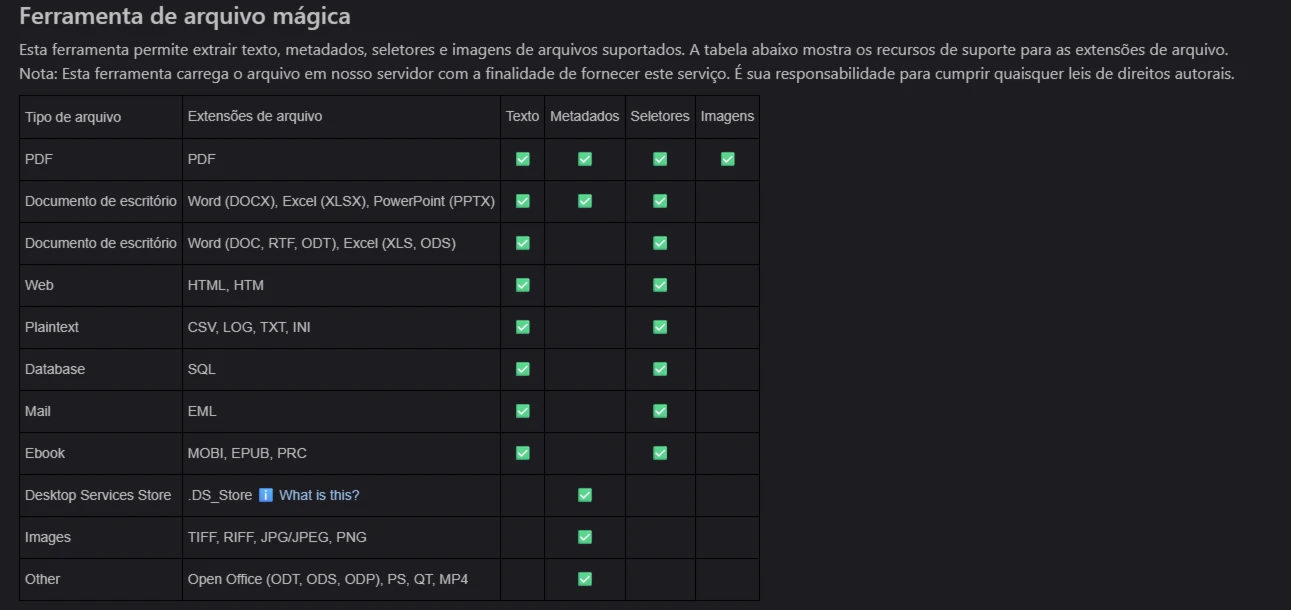
Task: Click Metadados checkmark for DOCX row
Action: pos(585,201)
